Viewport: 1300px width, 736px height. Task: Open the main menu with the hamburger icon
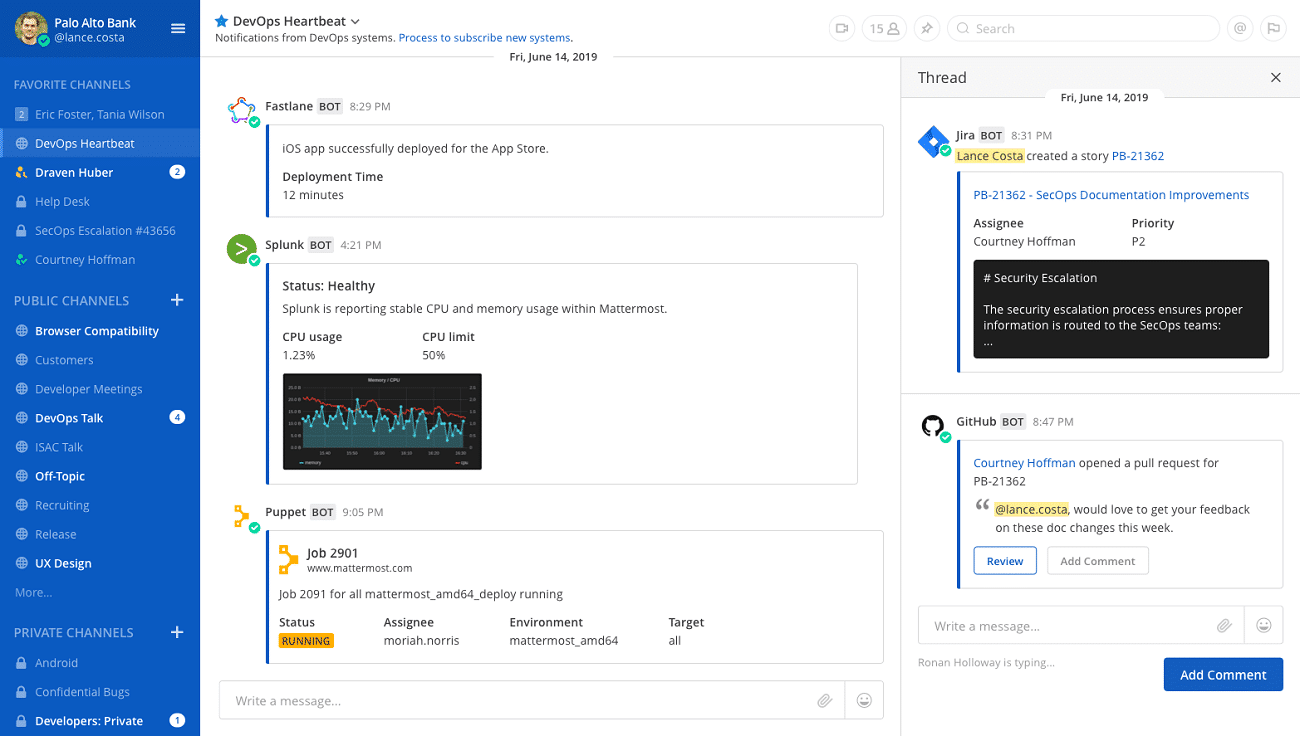click(178, 28)
